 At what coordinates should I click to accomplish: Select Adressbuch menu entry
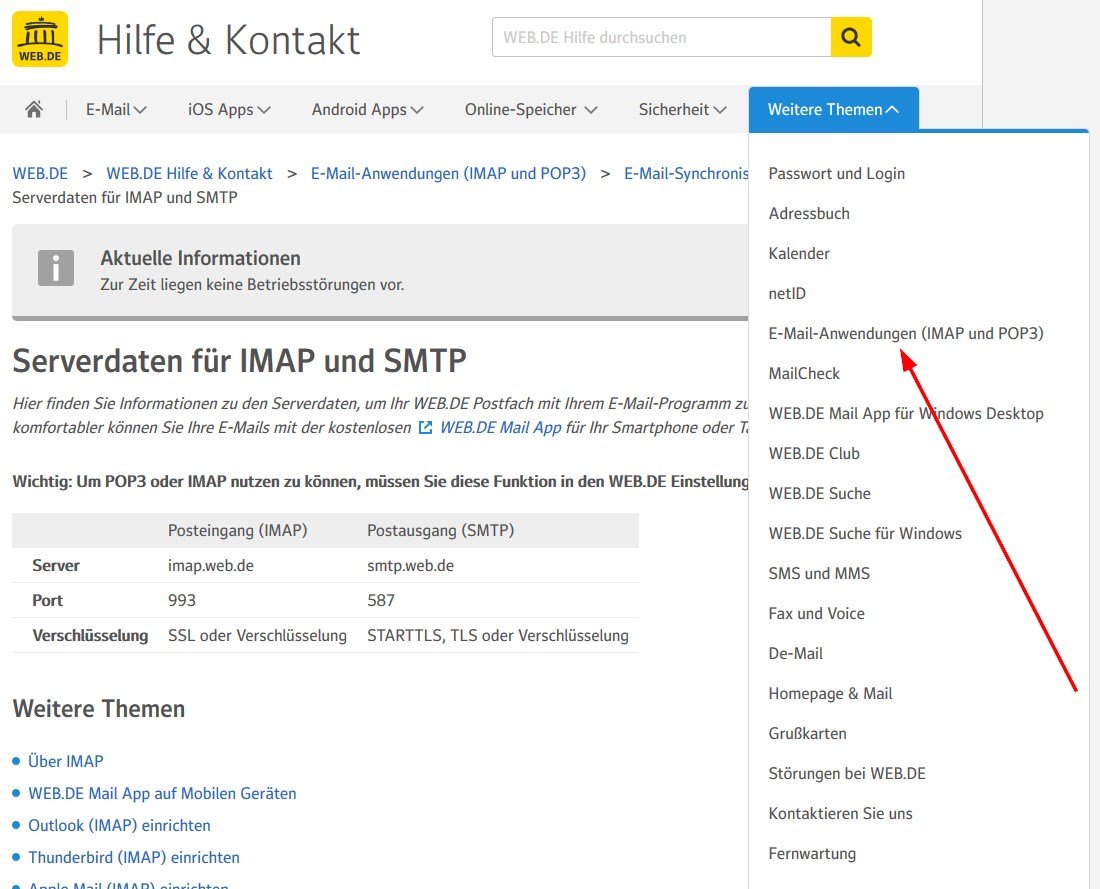[x=809, y=213]
